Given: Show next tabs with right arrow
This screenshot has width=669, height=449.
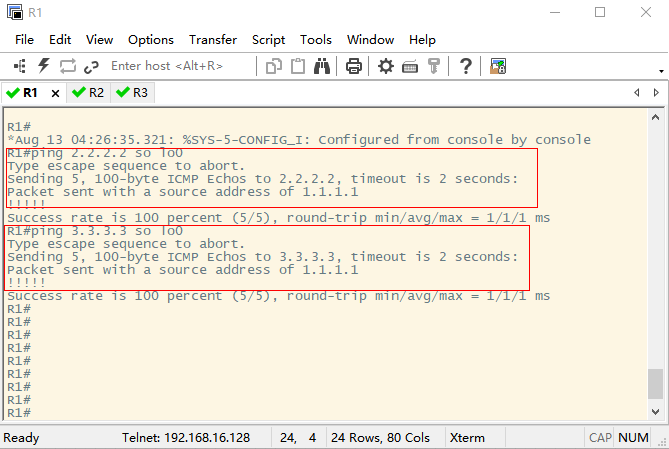Looking at the screenshot, I should point(656,93).
